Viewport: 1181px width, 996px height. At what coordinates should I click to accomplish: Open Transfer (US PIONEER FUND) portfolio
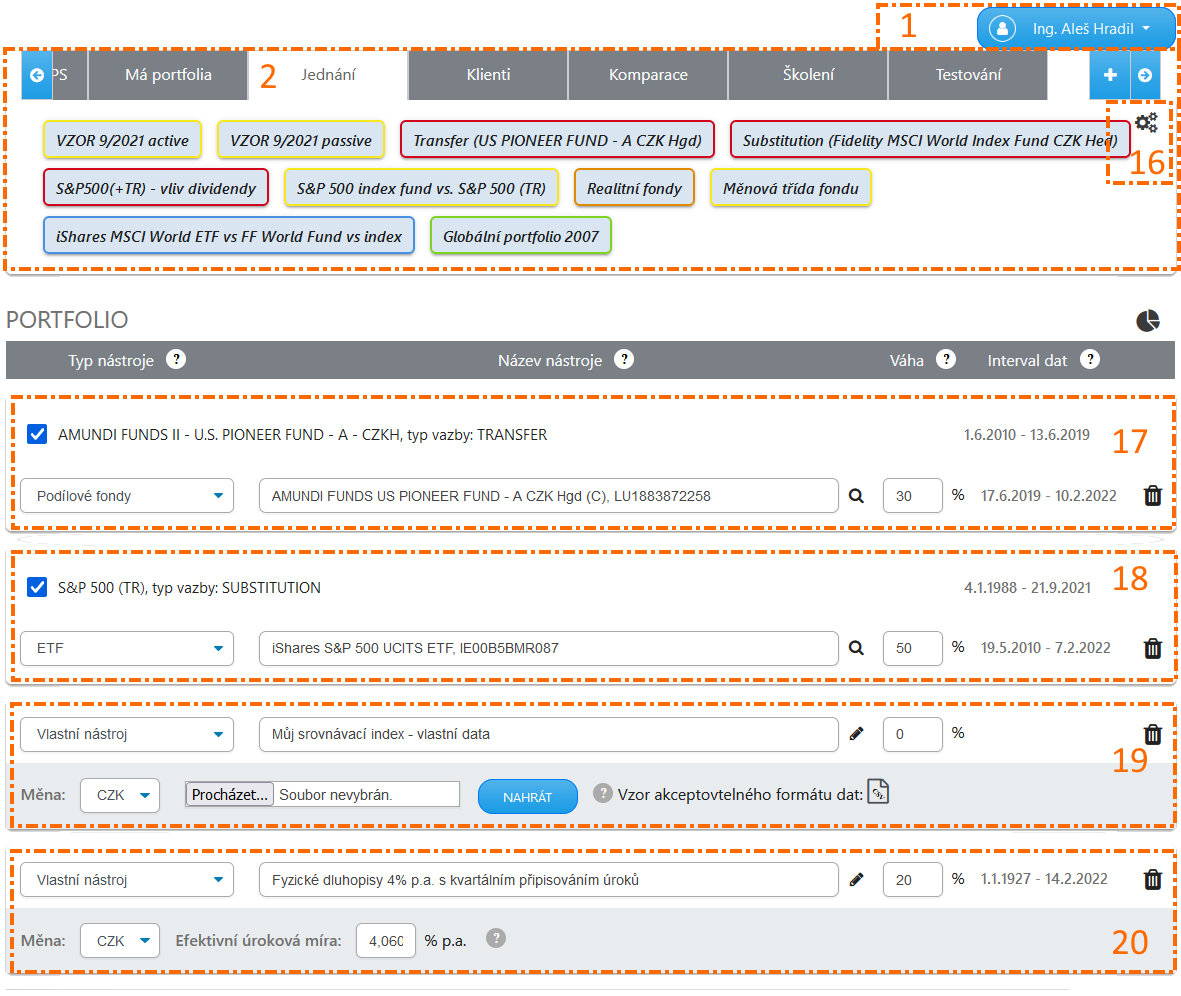(x=557, y=140)
